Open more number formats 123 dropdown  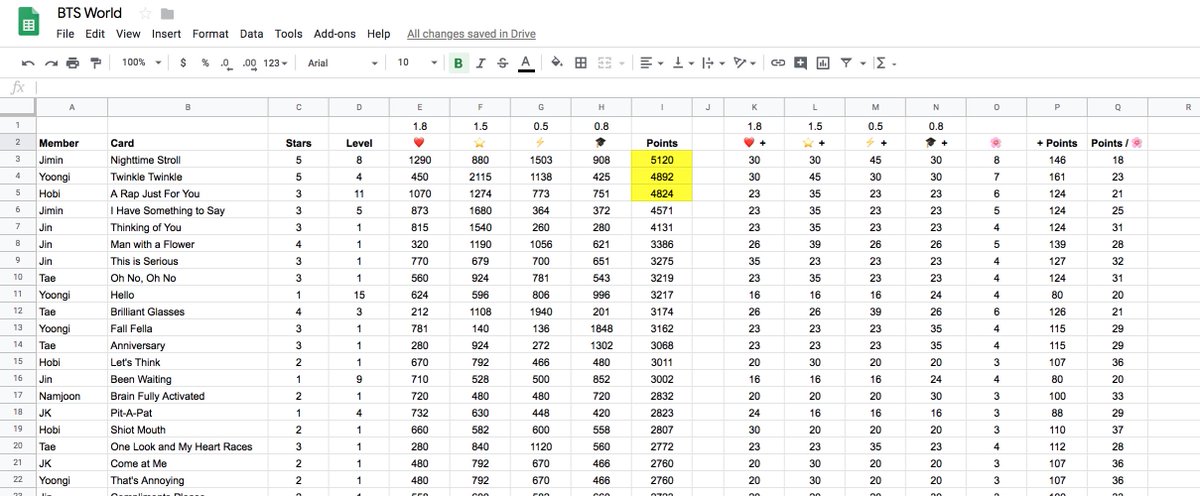[x=276, y=63]
